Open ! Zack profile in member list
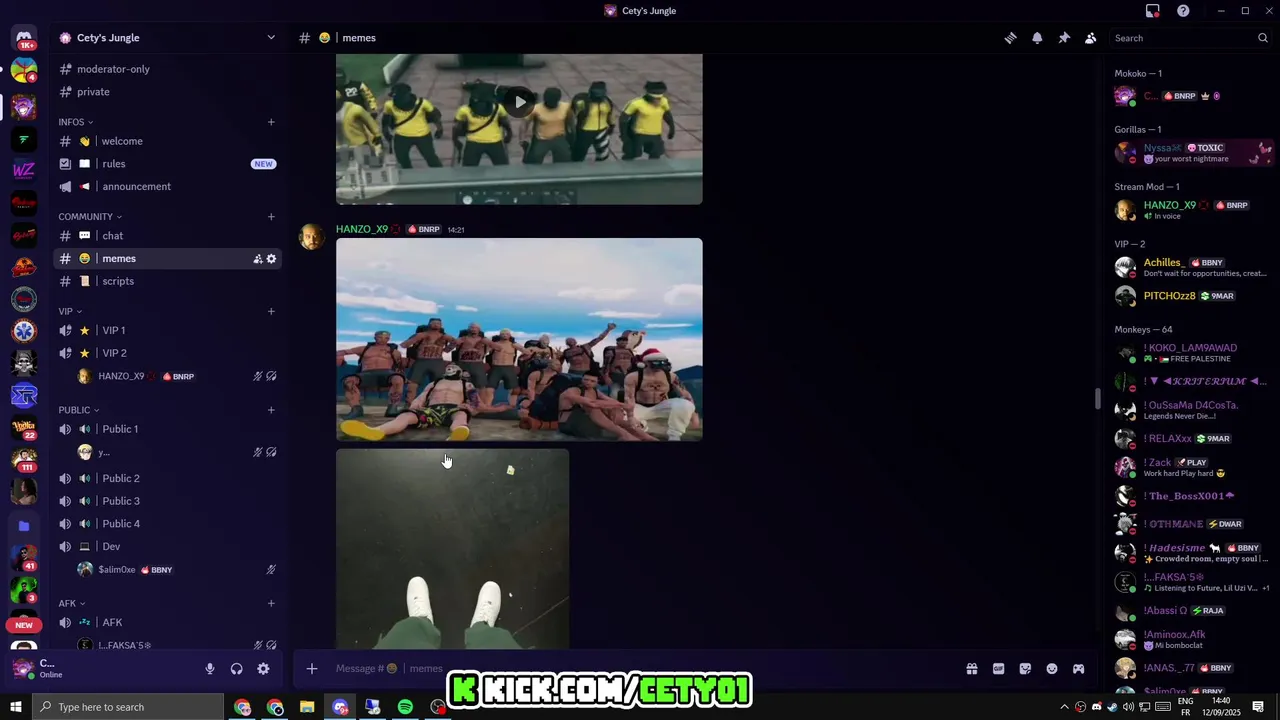Viewport: 1280px width, 720px height. click(1192, 467)
